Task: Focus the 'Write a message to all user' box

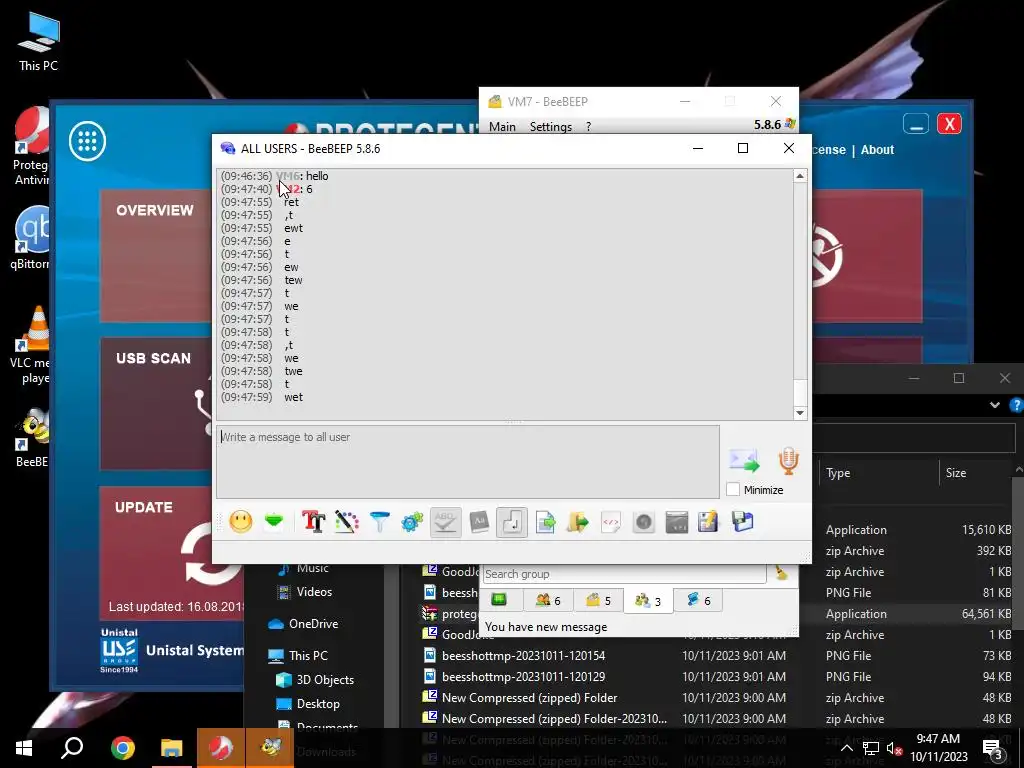Action: coord(468,462)
